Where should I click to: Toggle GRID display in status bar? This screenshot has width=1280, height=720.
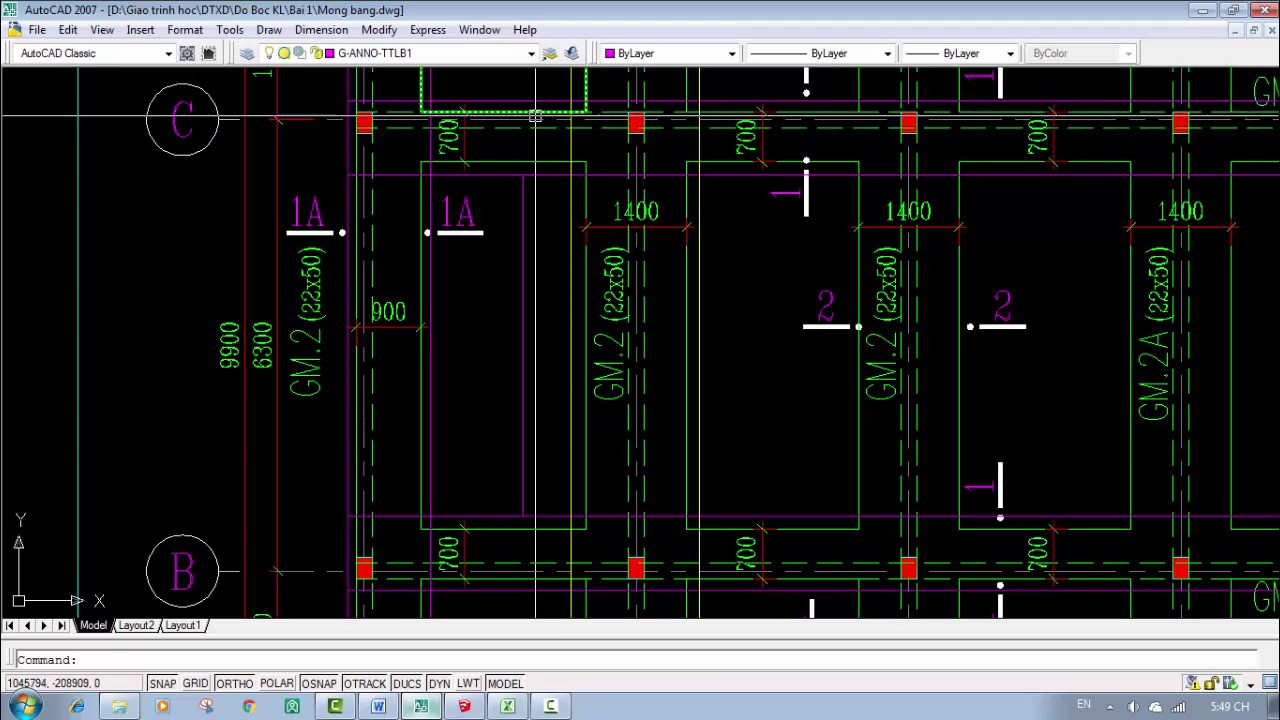click(x=195, y=684)
